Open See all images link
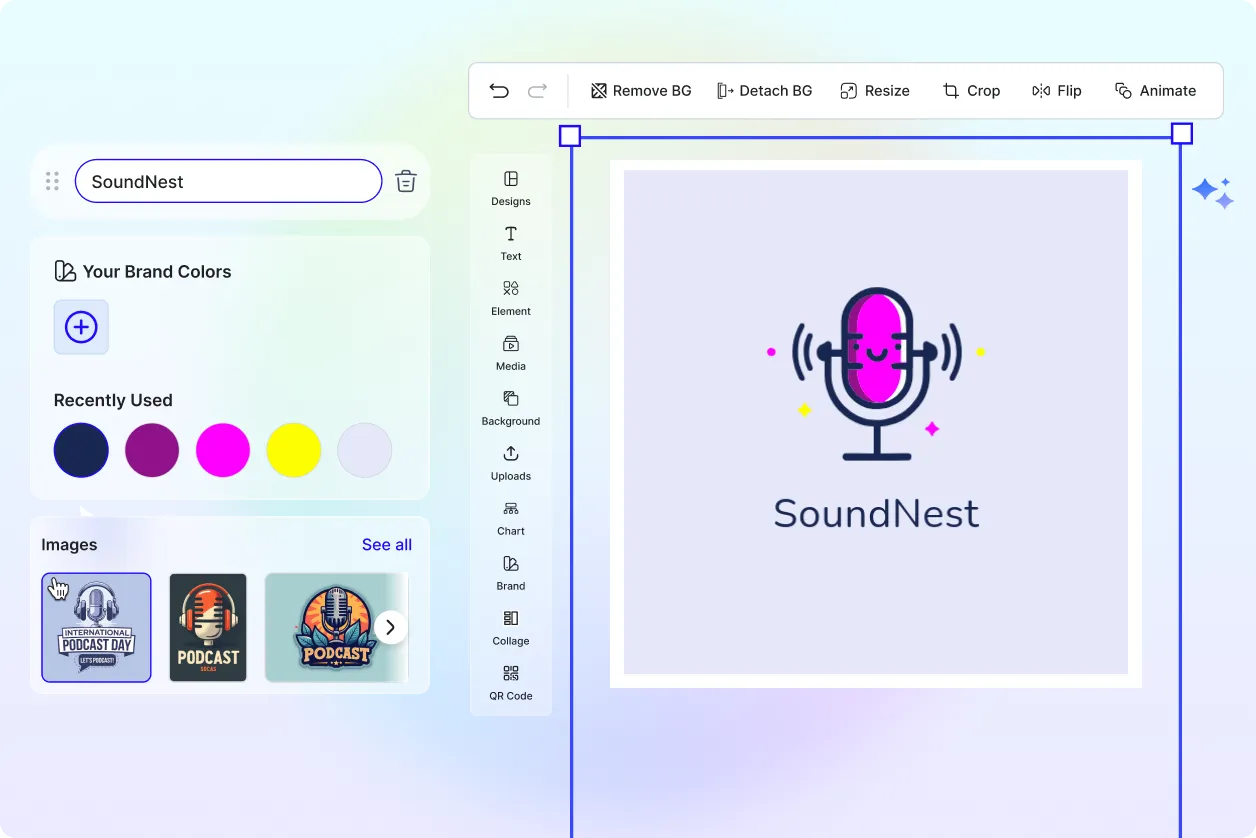This screenshot has width=1256, height=838. tap(386, 545)
